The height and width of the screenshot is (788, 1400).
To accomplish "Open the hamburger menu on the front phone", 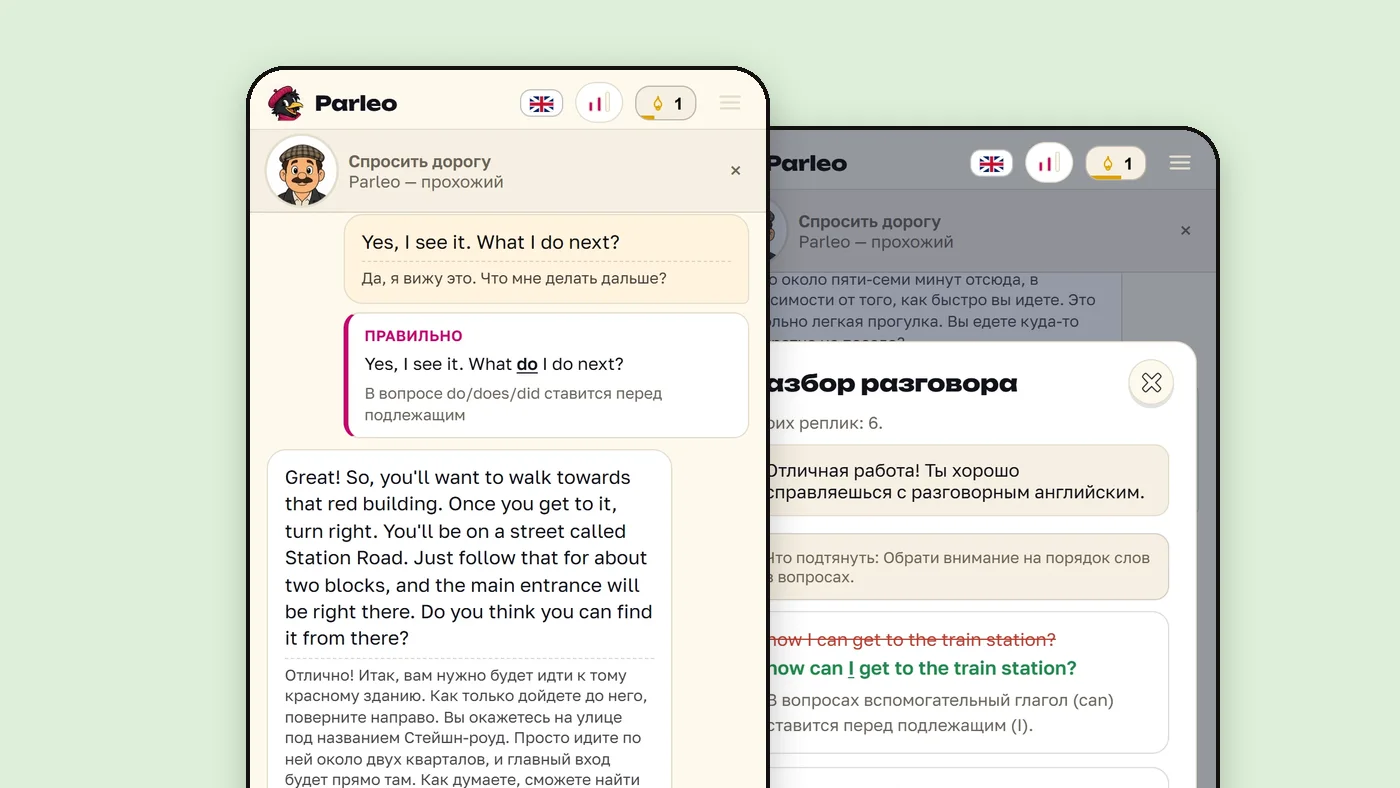I will coord(730,103).
